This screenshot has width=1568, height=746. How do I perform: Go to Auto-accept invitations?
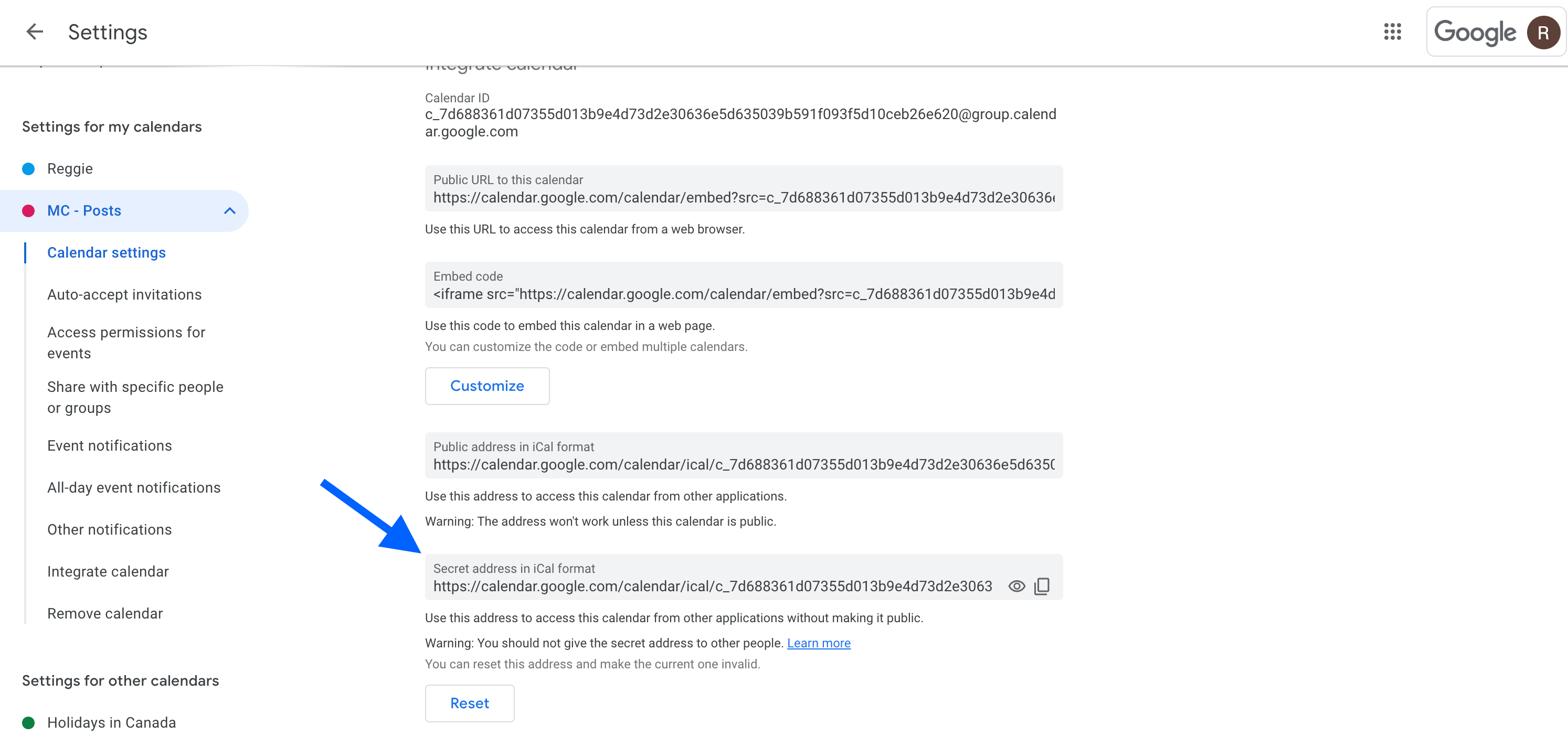click(x=124, y=294)
